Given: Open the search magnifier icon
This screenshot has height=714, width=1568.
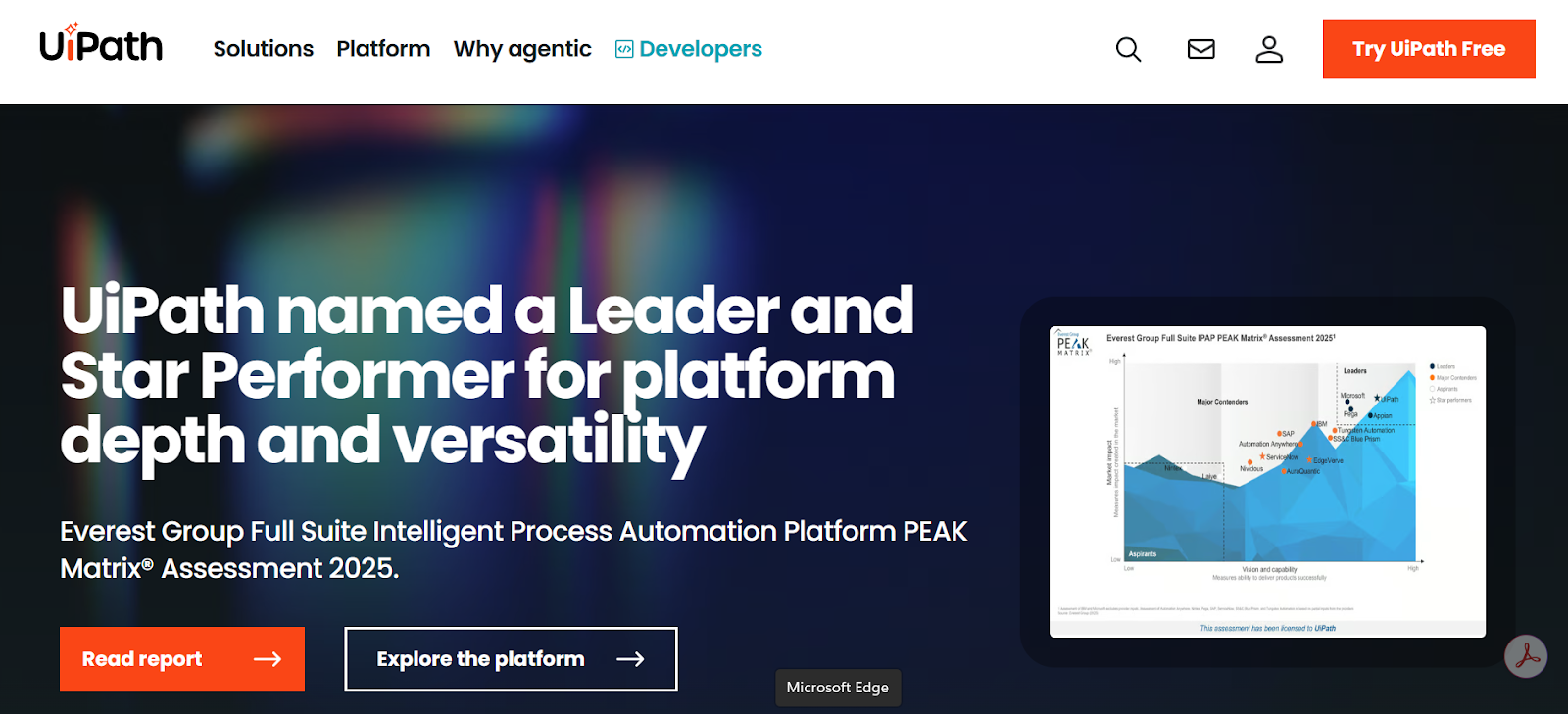Looking at the screenshot, I should point(1129,49).
